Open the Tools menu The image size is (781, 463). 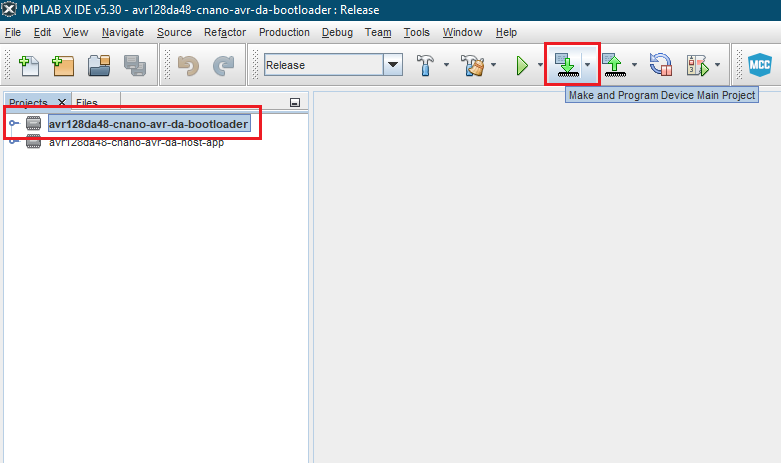click(416, 32)
